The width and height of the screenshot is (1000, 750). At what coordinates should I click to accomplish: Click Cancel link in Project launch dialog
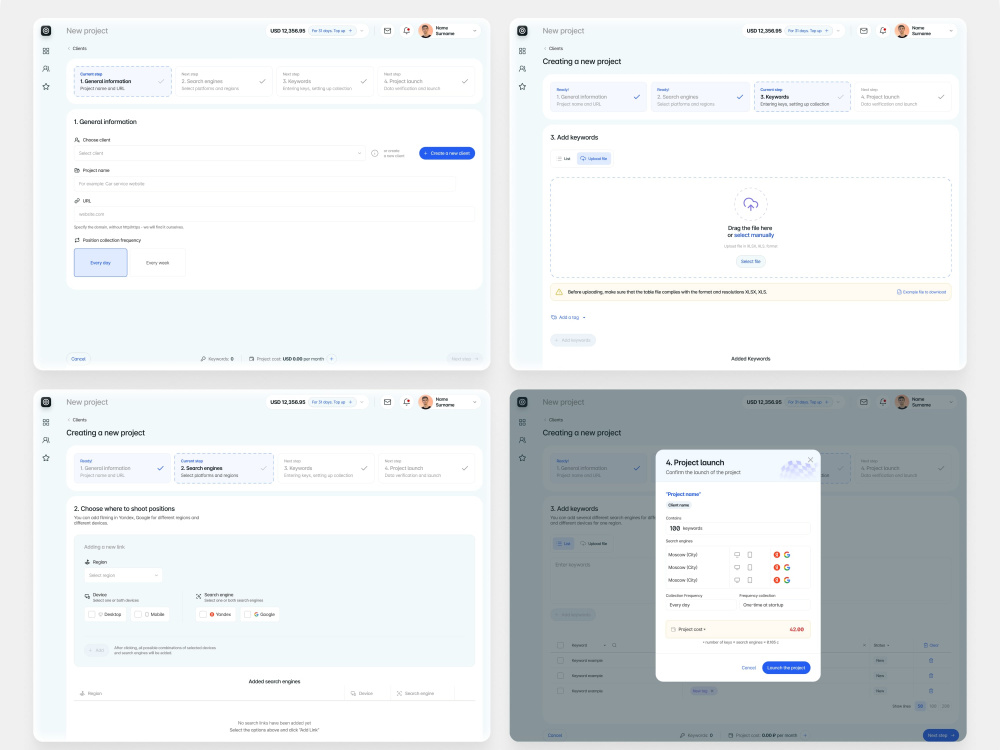[x=749, y=668]
